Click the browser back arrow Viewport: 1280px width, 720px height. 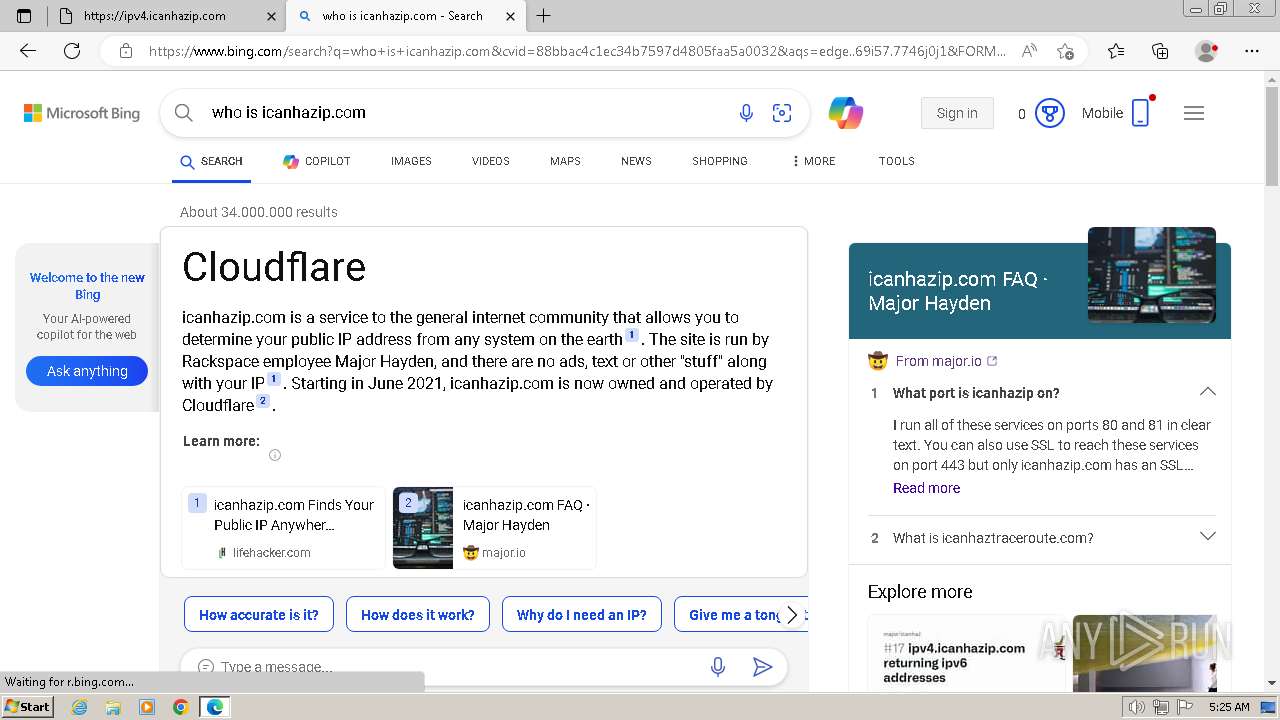(28, 51)
